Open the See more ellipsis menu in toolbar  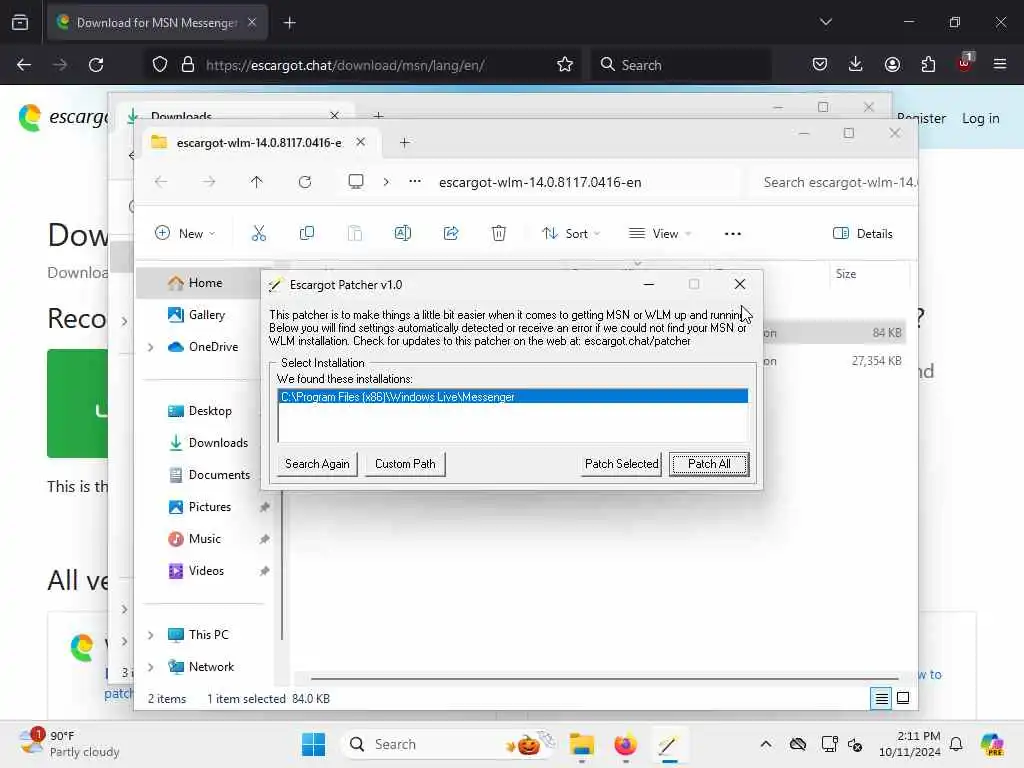tap(733, 233)
